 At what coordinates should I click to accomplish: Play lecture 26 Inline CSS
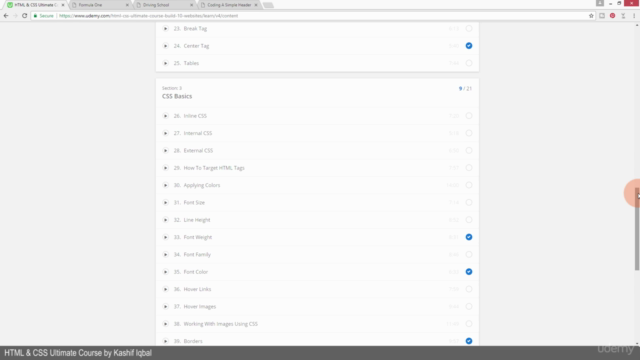[165, 116]
